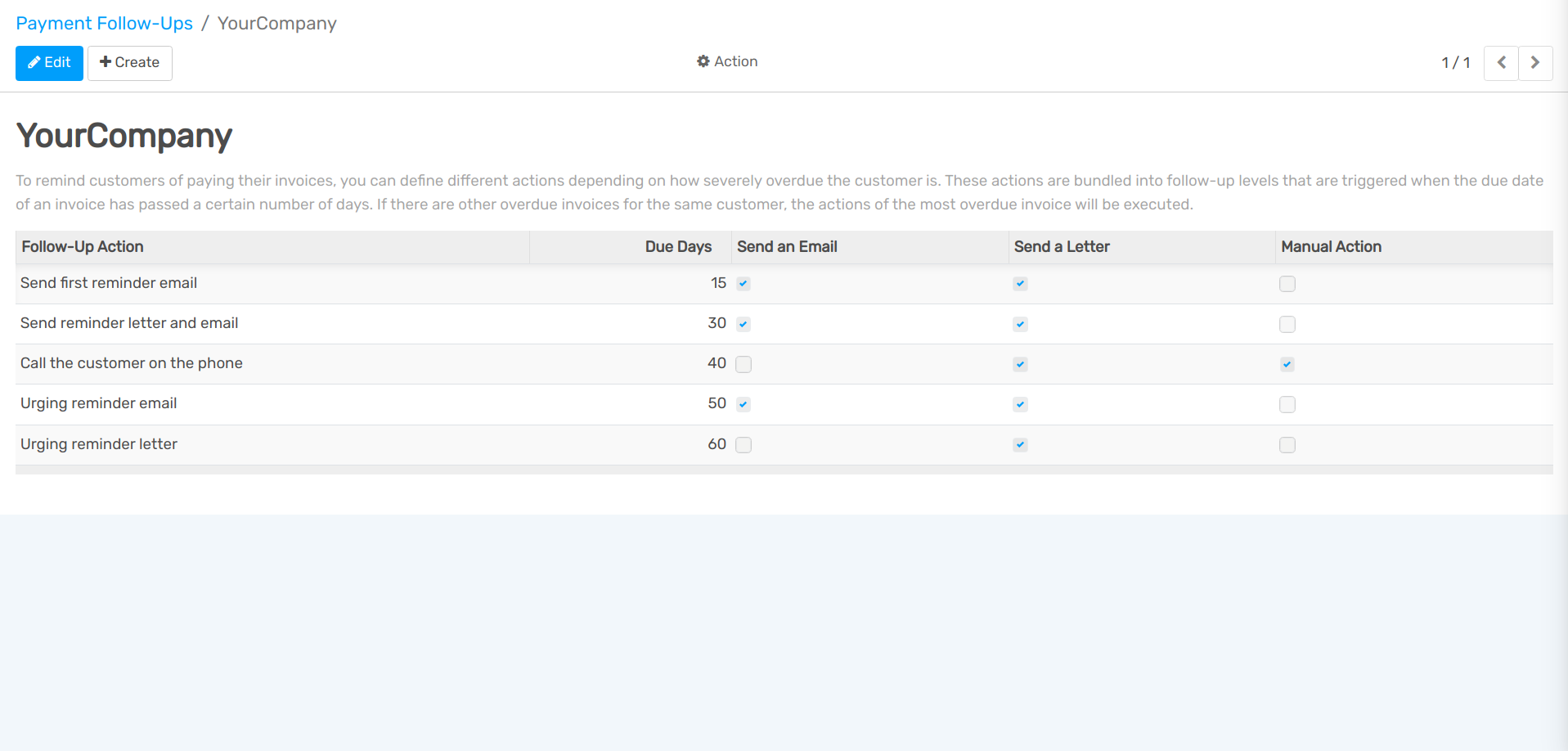Click the Manual Action column header

pyautogui.click(x=1331, y=247)
